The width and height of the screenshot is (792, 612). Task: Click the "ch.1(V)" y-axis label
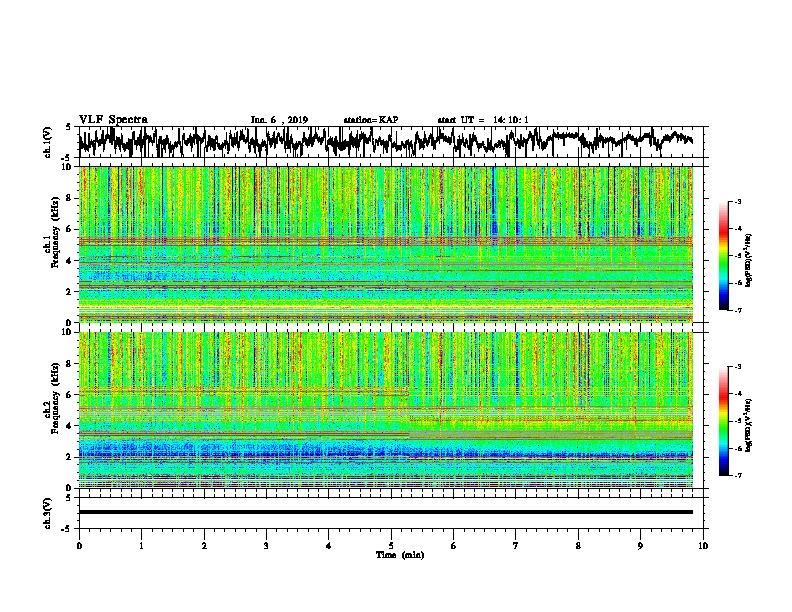(x=48, y=142)
